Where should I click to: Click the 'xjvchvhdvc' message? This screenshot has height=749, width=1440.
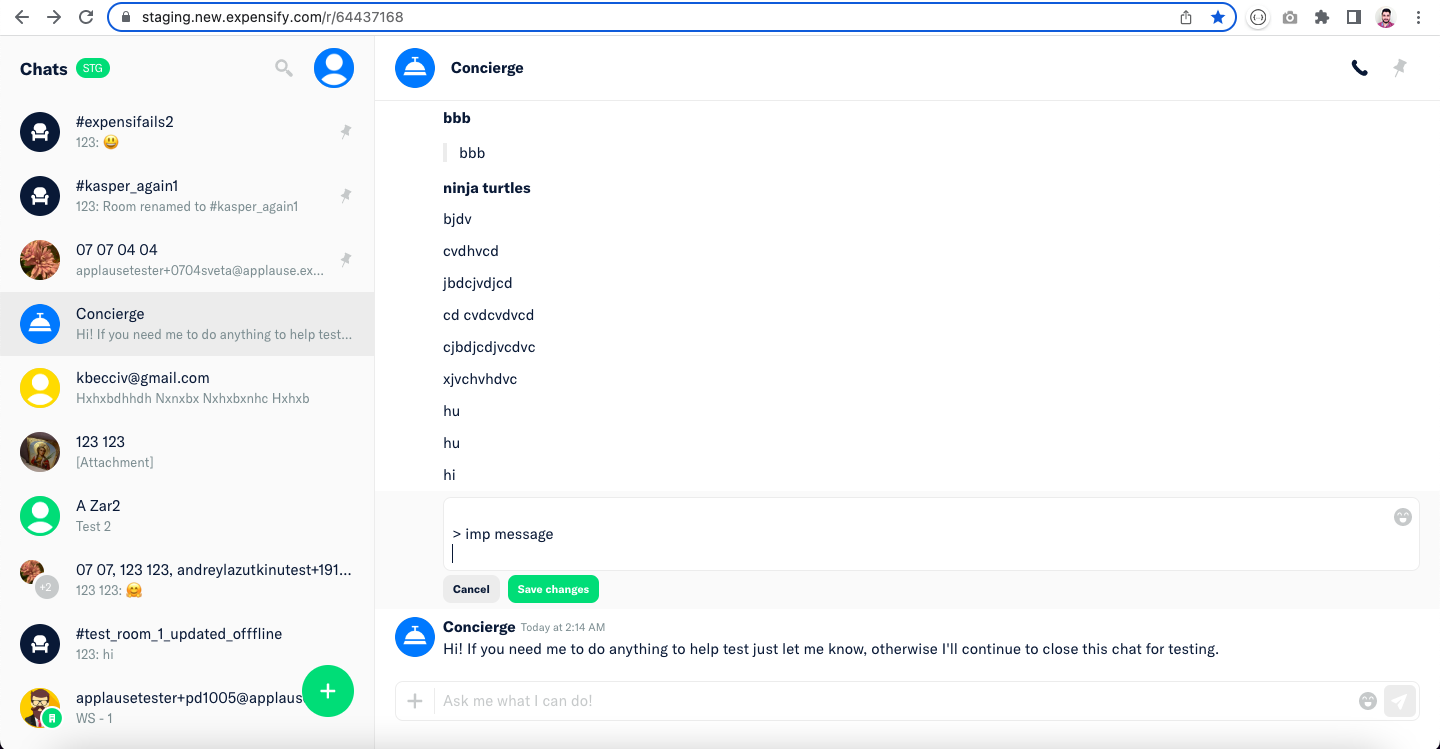[480, 379]
